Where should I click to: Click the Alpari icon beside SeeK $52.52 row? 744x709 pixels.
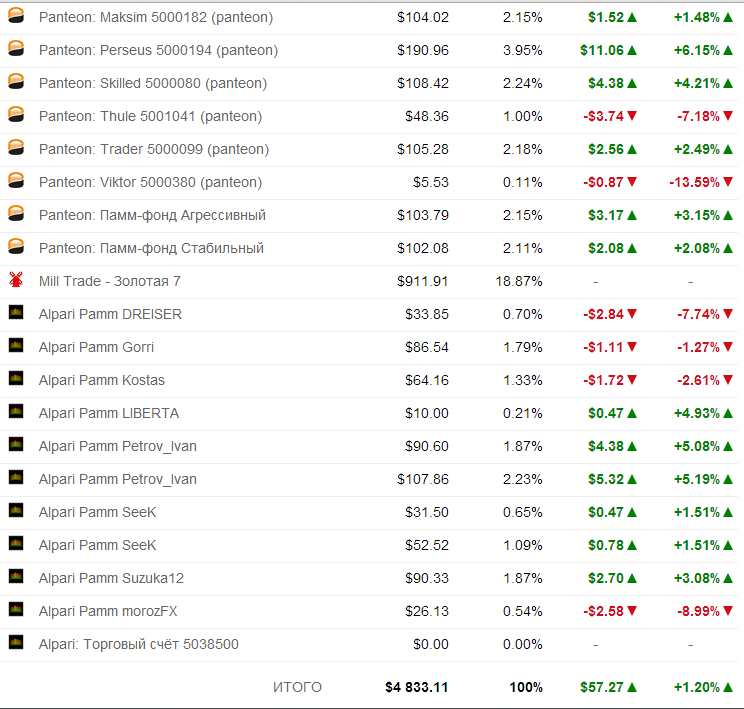[x=16, y=543]
